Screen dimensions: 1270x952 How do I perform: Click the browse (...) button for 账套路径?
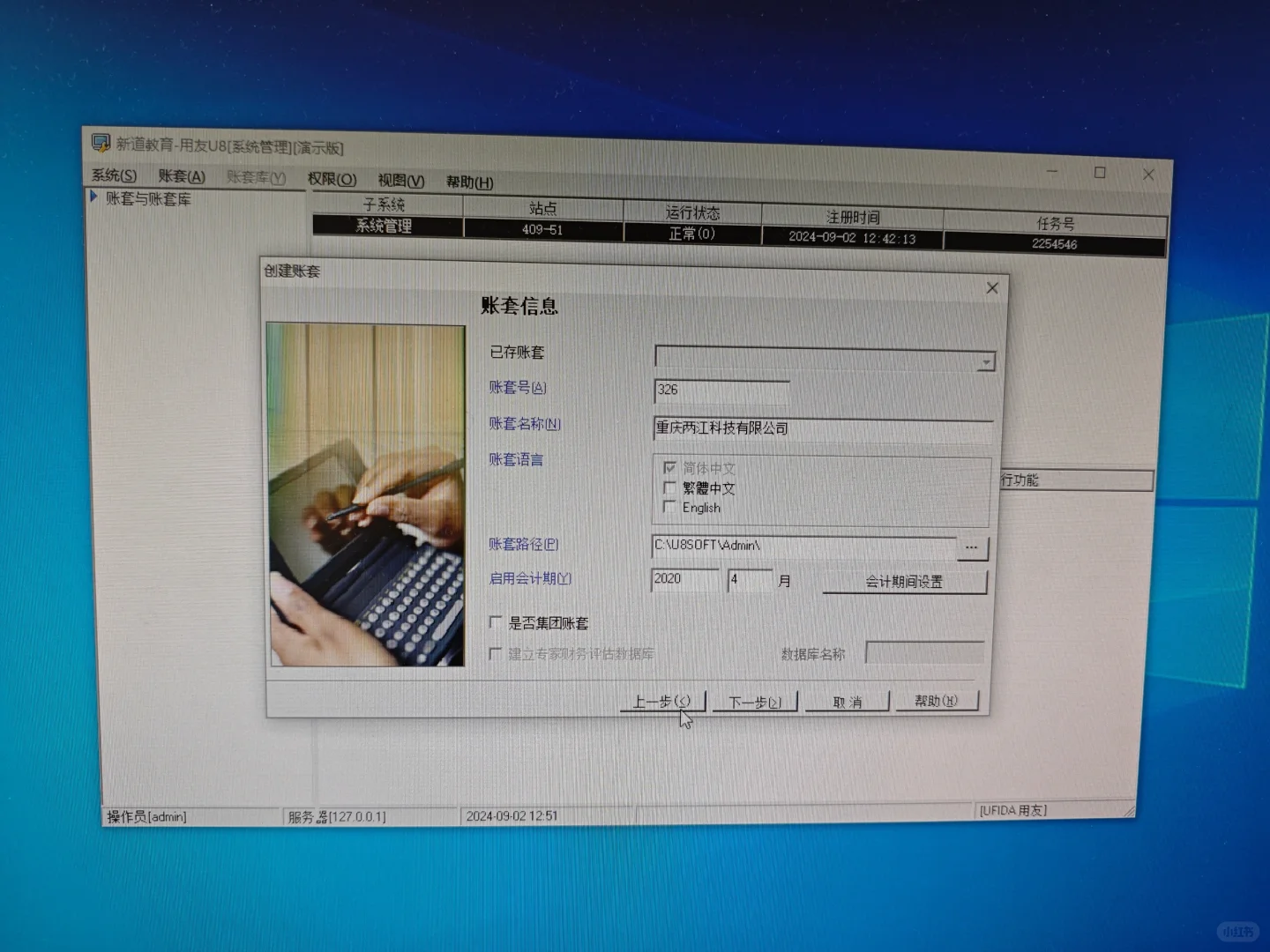(972, 547)
